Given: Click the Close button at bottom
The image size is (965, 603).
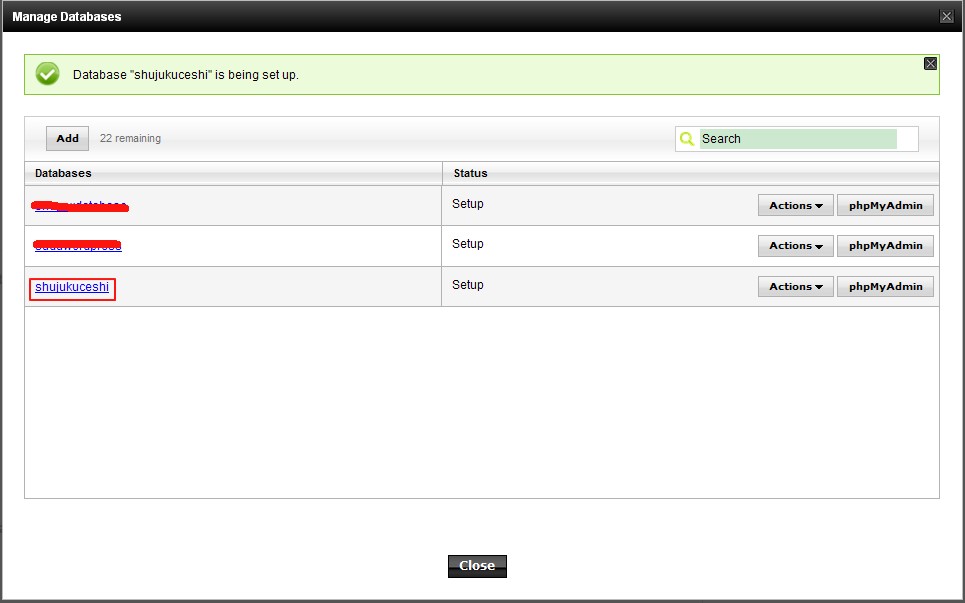Looking at the screenshot, I should coord(477,566).
